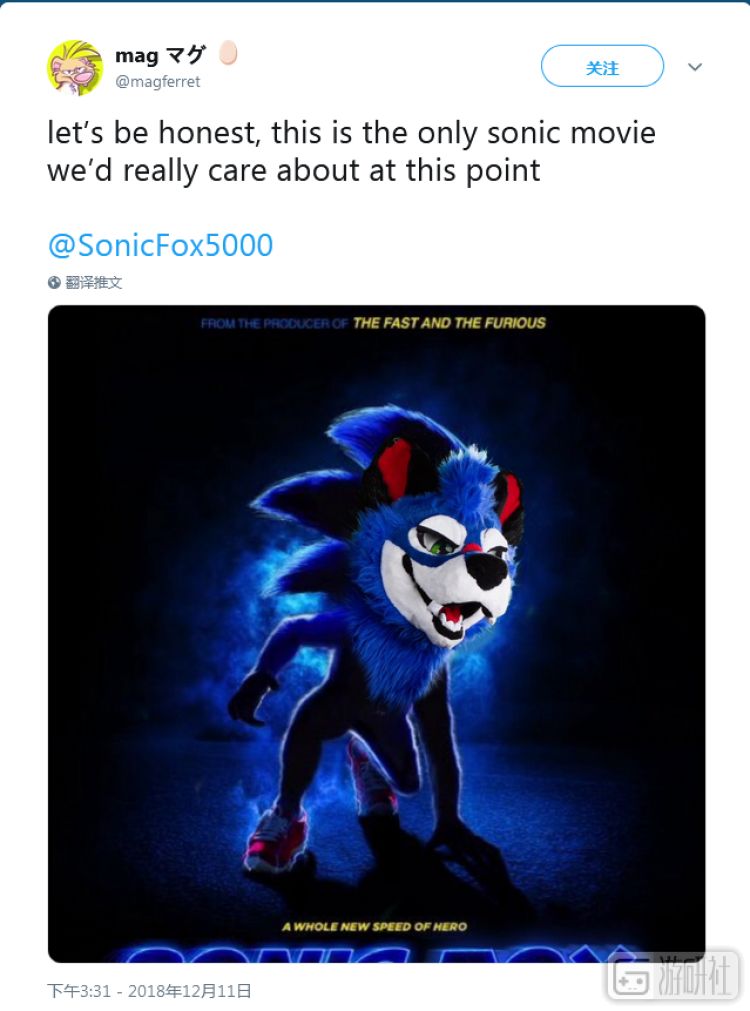
Task: Click the 游研社 gamepad watermark logo
Action: 630,979
